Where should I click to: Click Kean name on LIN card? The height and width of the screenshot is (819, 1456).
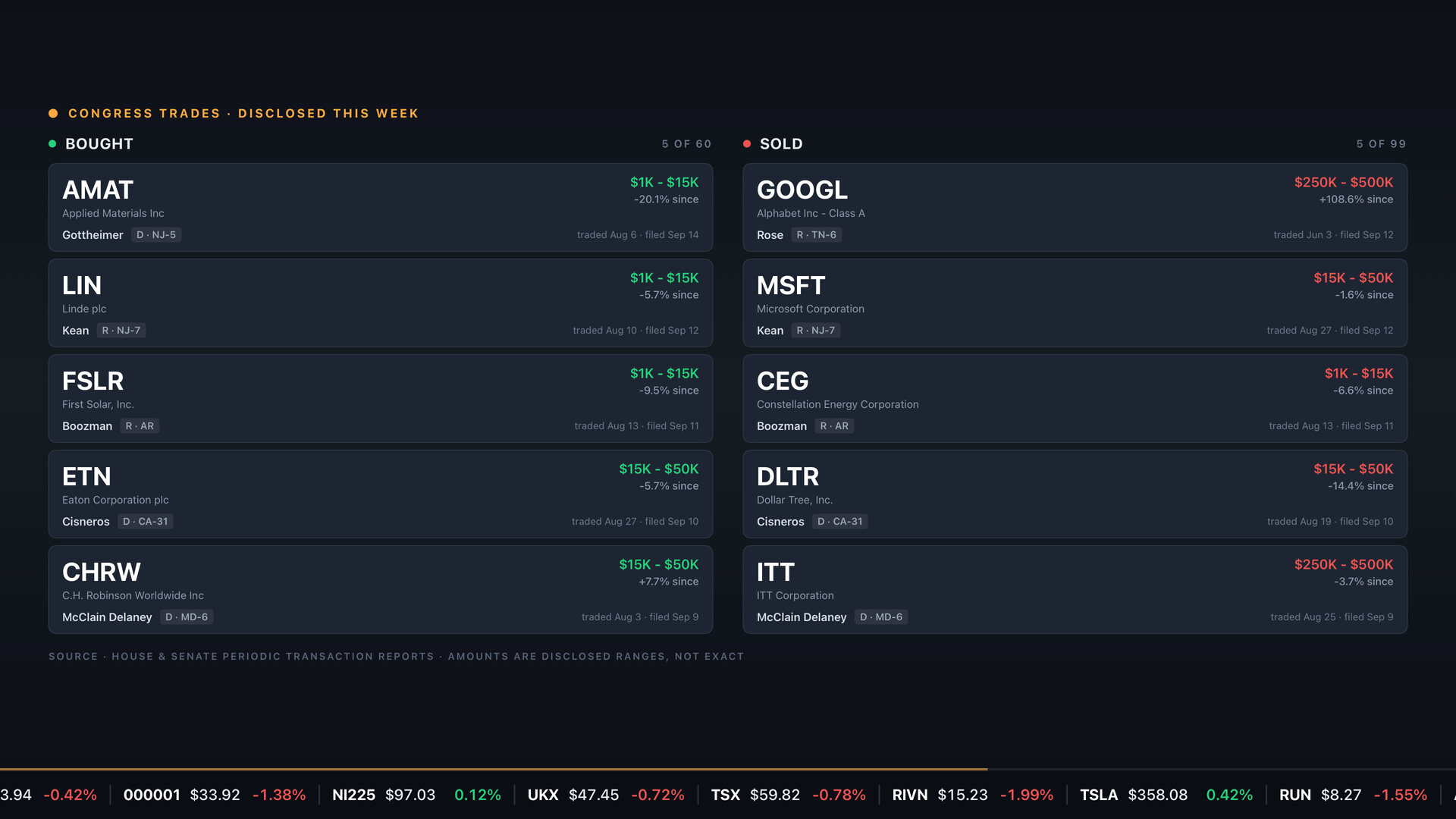click(75, 331)
